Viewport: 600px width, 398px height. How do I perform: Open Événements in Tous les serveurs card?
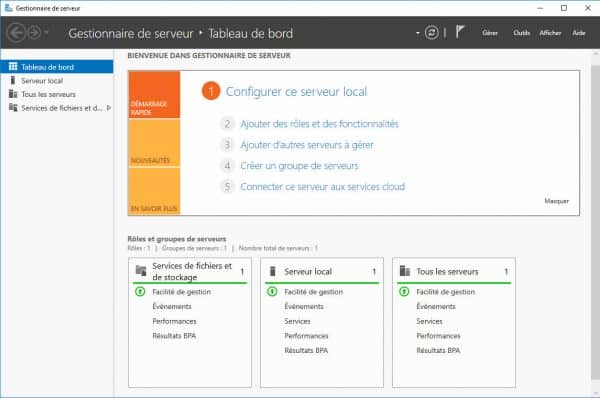(436, 307)
